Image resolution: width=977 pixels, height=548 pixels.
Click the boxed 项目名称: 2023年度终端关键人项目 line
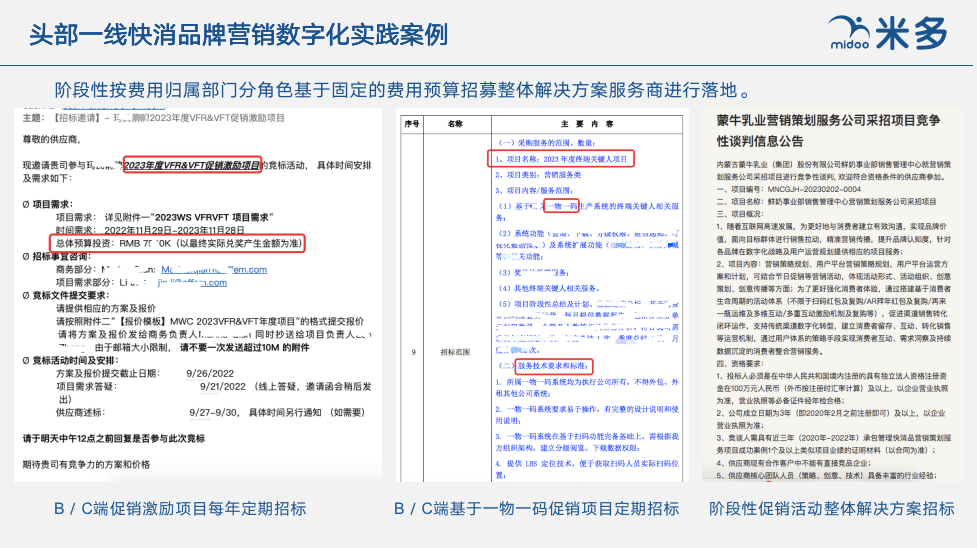click(x=561, y=159)
